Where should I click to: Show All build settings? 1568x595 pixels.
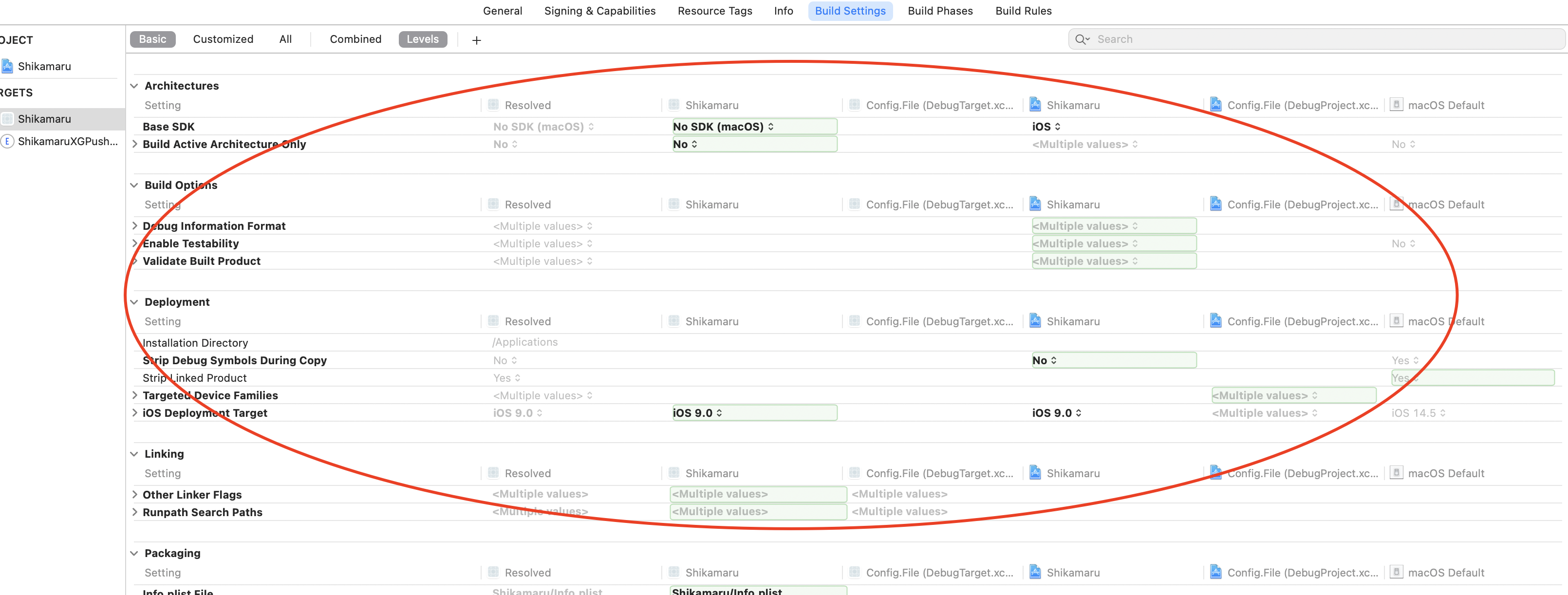(x=285, y=39)
